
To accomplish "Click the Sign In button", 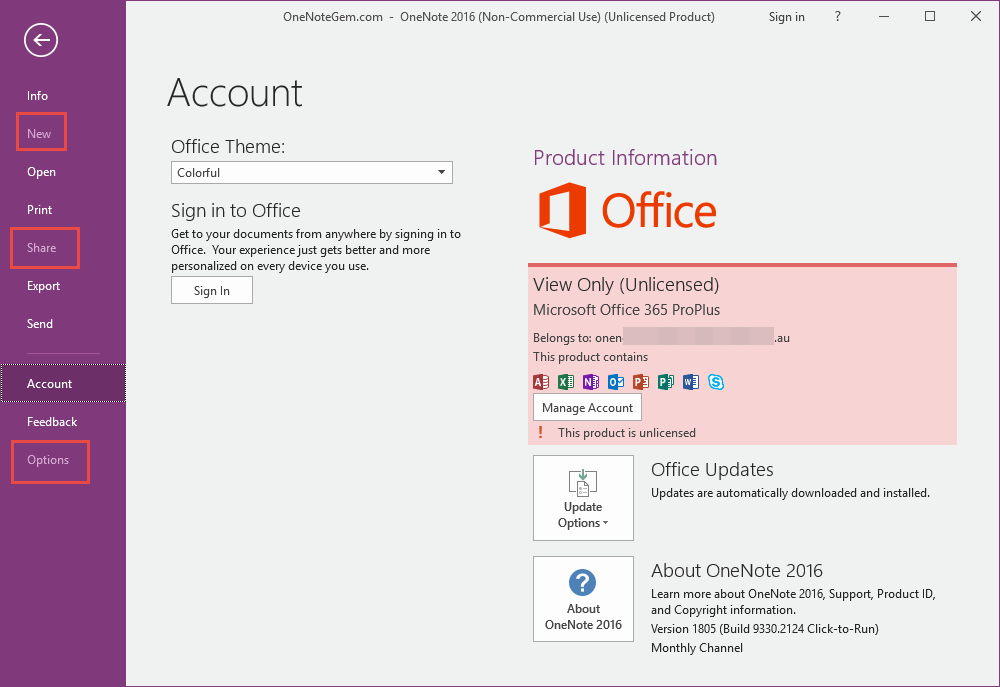I will tap(212, 290).
